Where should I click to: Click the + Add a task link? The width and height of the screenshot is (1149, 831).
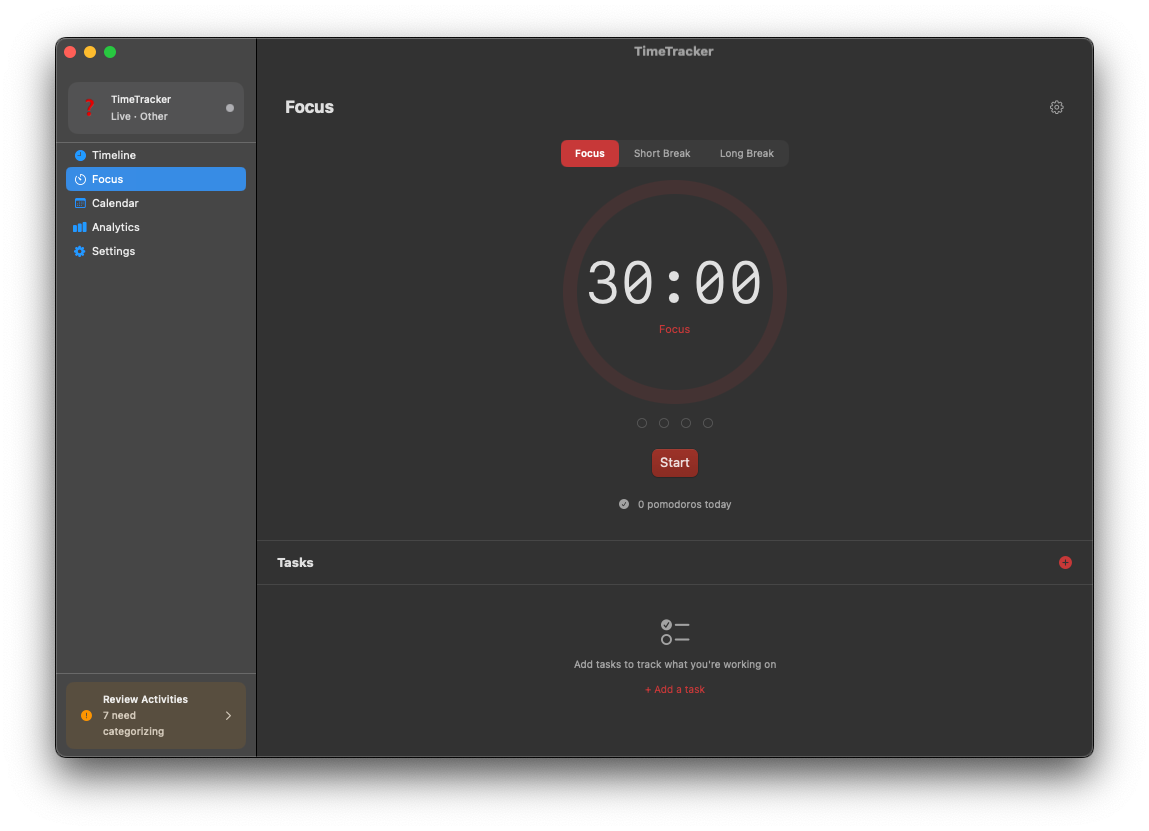(x=675, y=690)
